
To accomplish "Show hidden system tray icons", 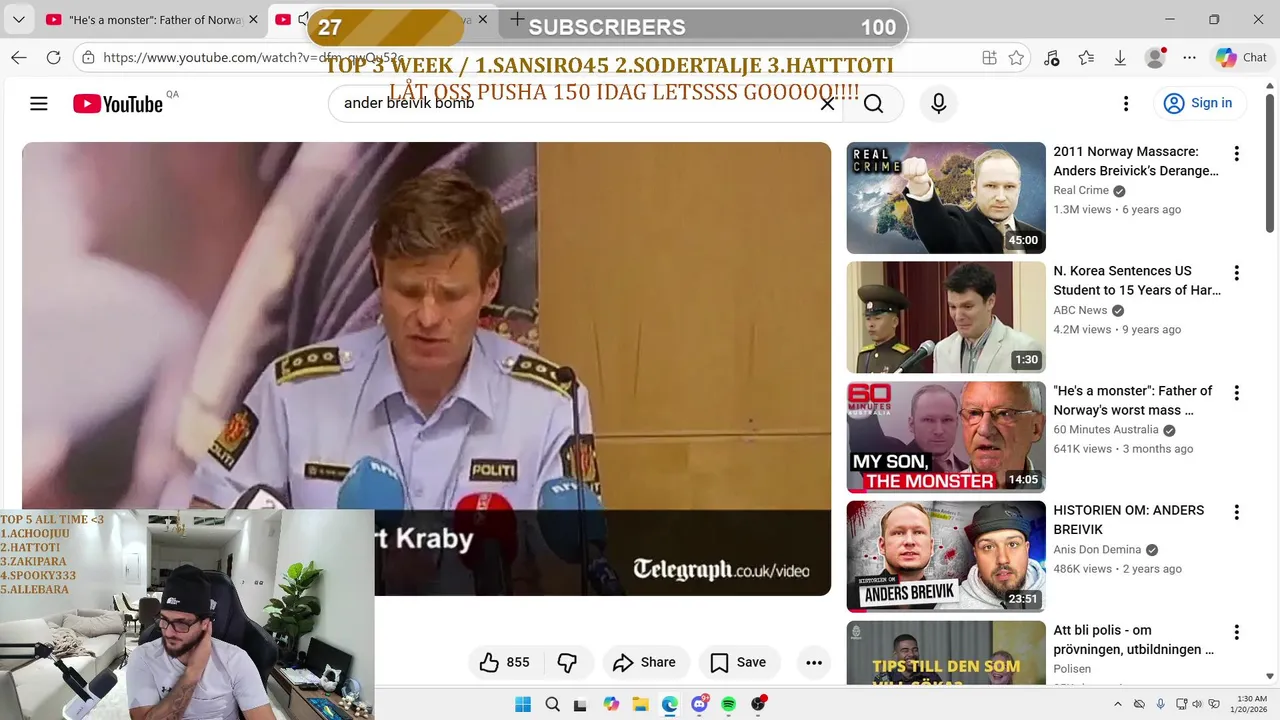I will click(1118, 704).
